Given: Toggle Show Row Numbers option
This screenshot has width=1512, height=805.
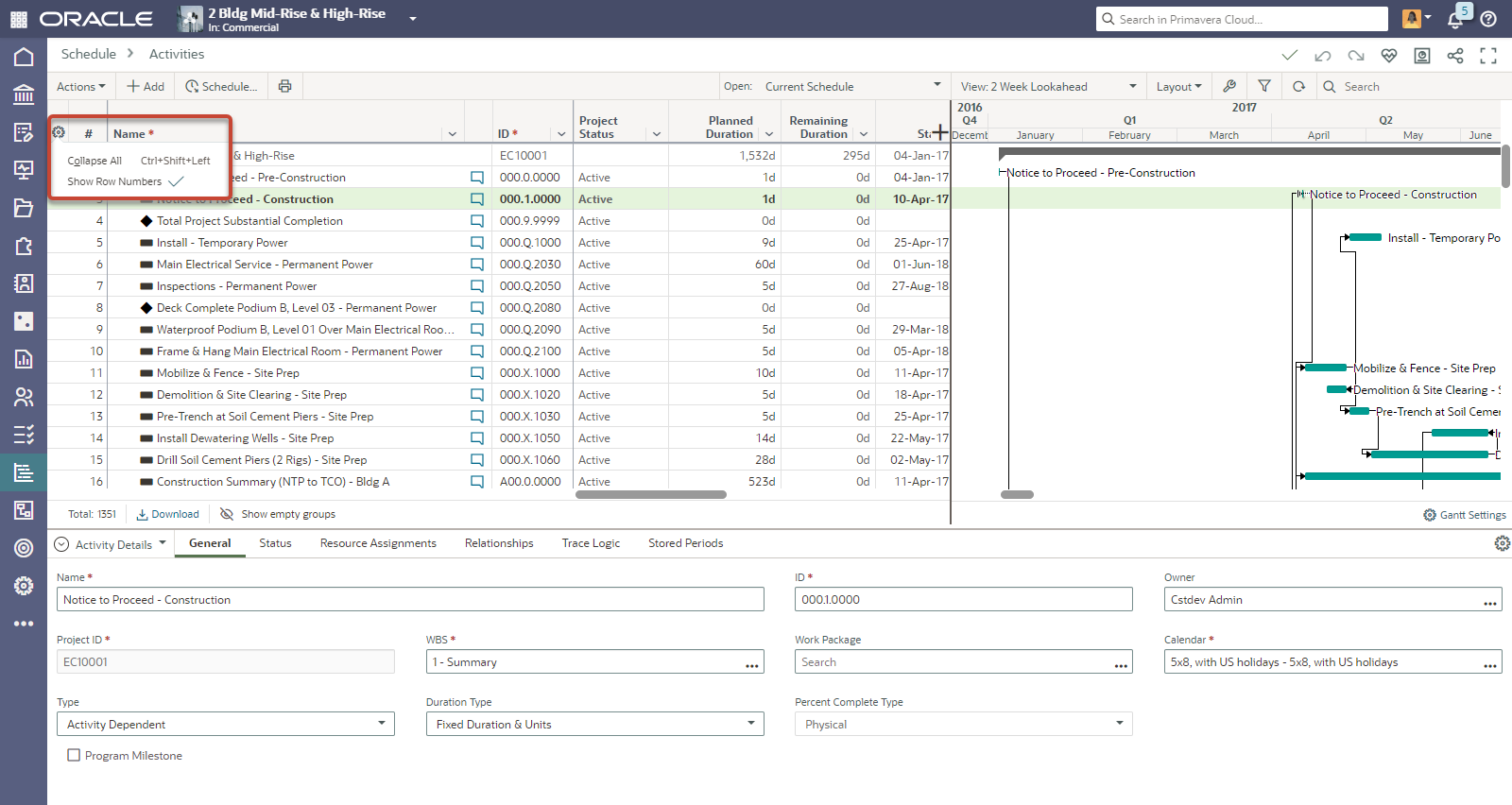Looking at the screenshot, I should [x=126, y=181].
